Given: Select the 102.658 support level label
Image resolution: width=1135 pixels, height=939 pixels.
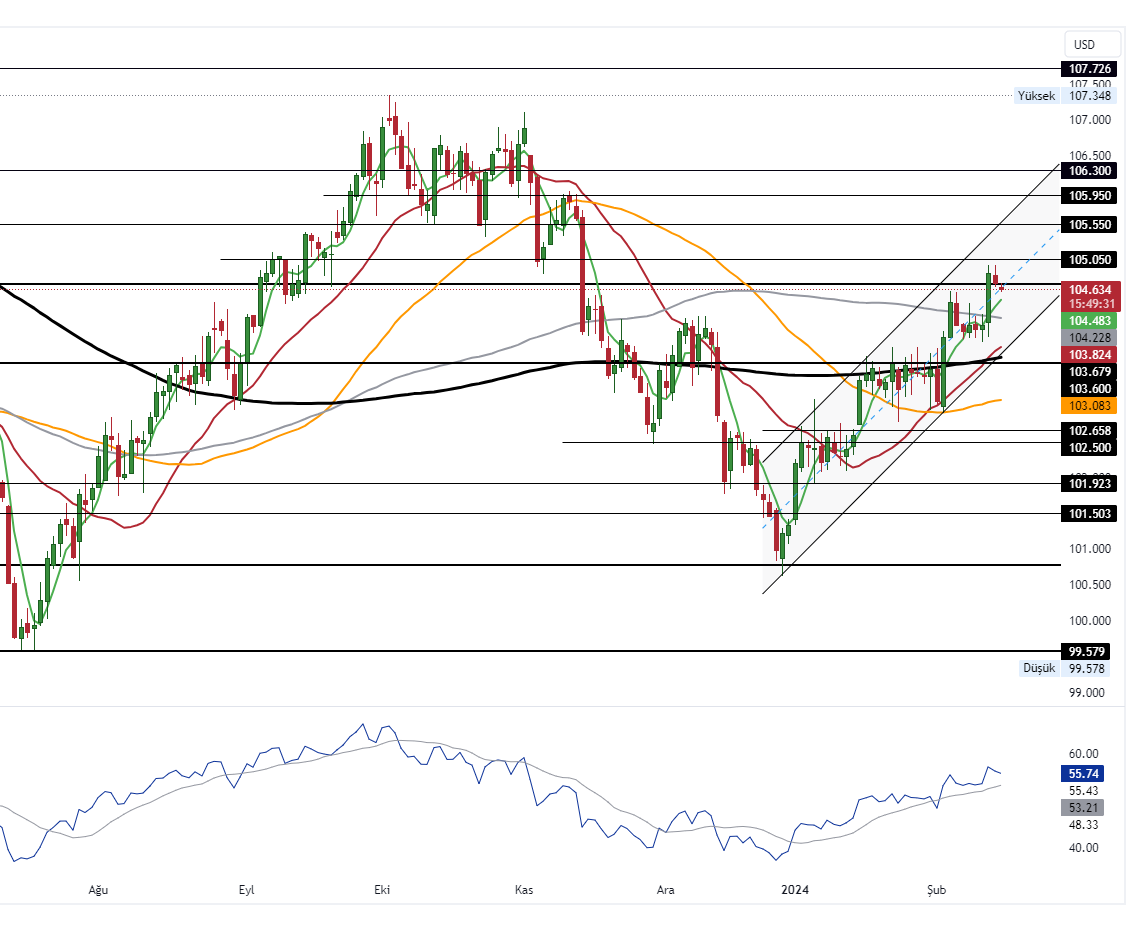Looking at the screenshot, I should [1089, 430].
